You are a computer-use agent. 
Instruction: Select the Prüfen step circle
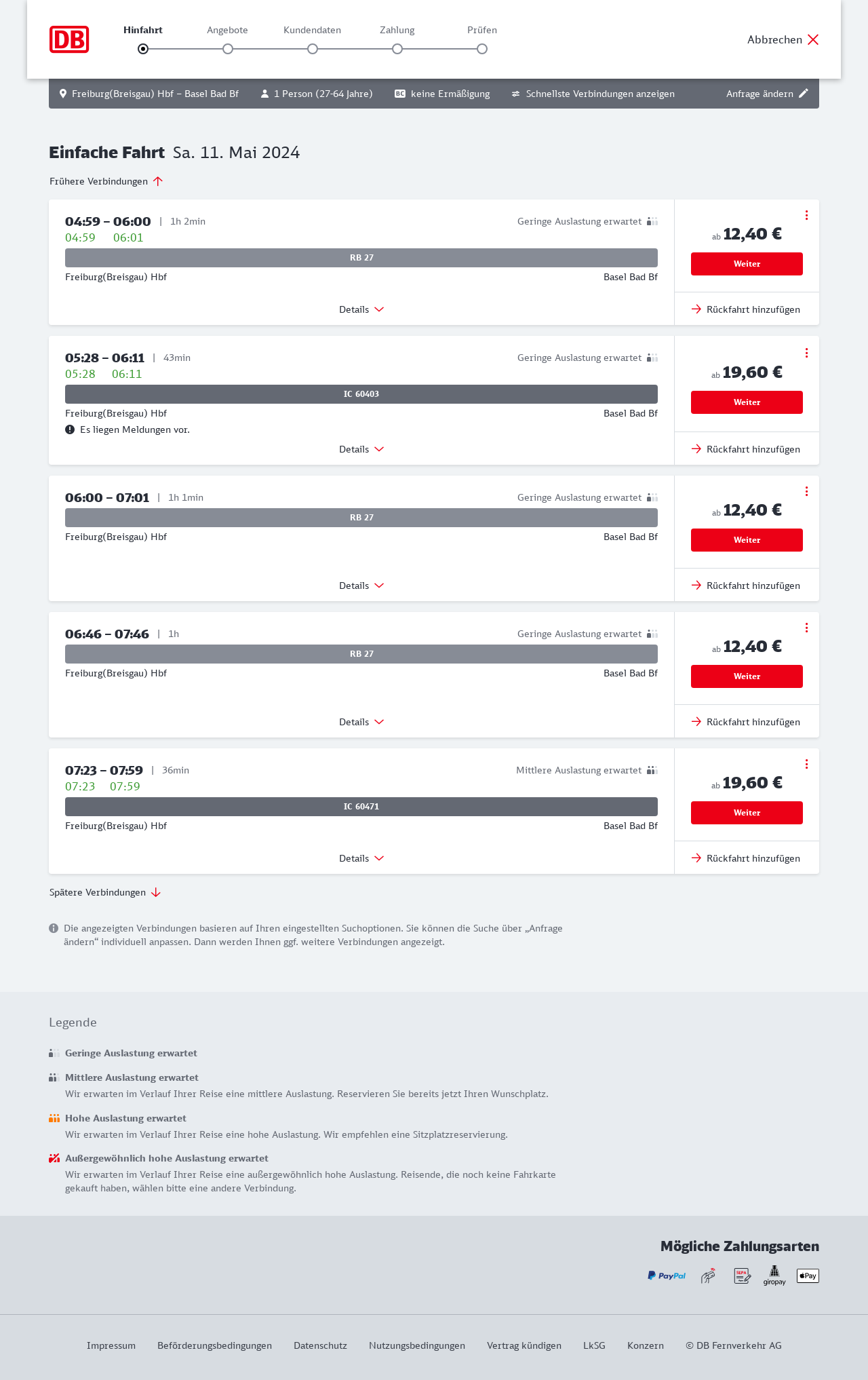tap(482, 49)
